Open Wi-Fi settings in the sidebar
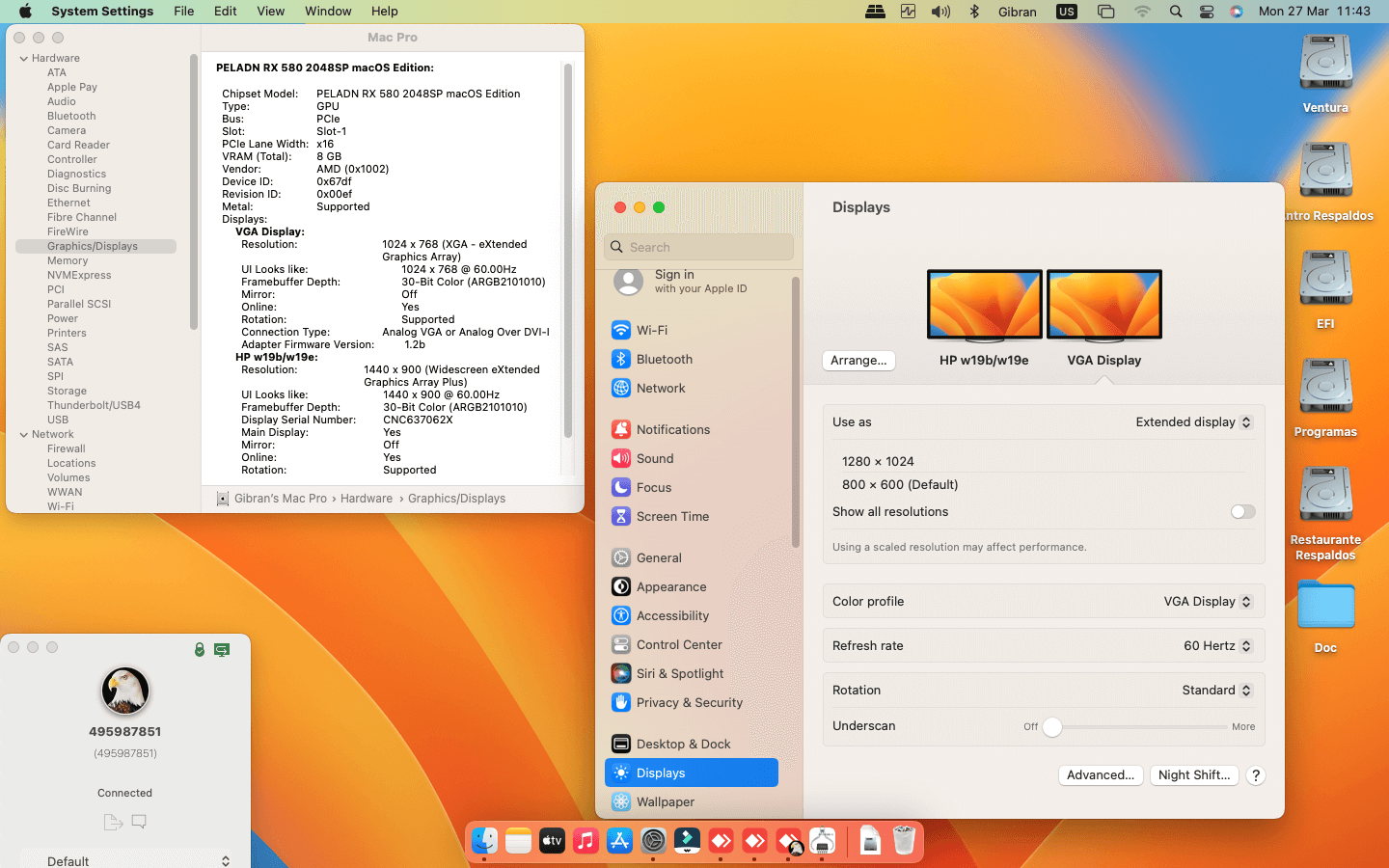 point(651,330)
